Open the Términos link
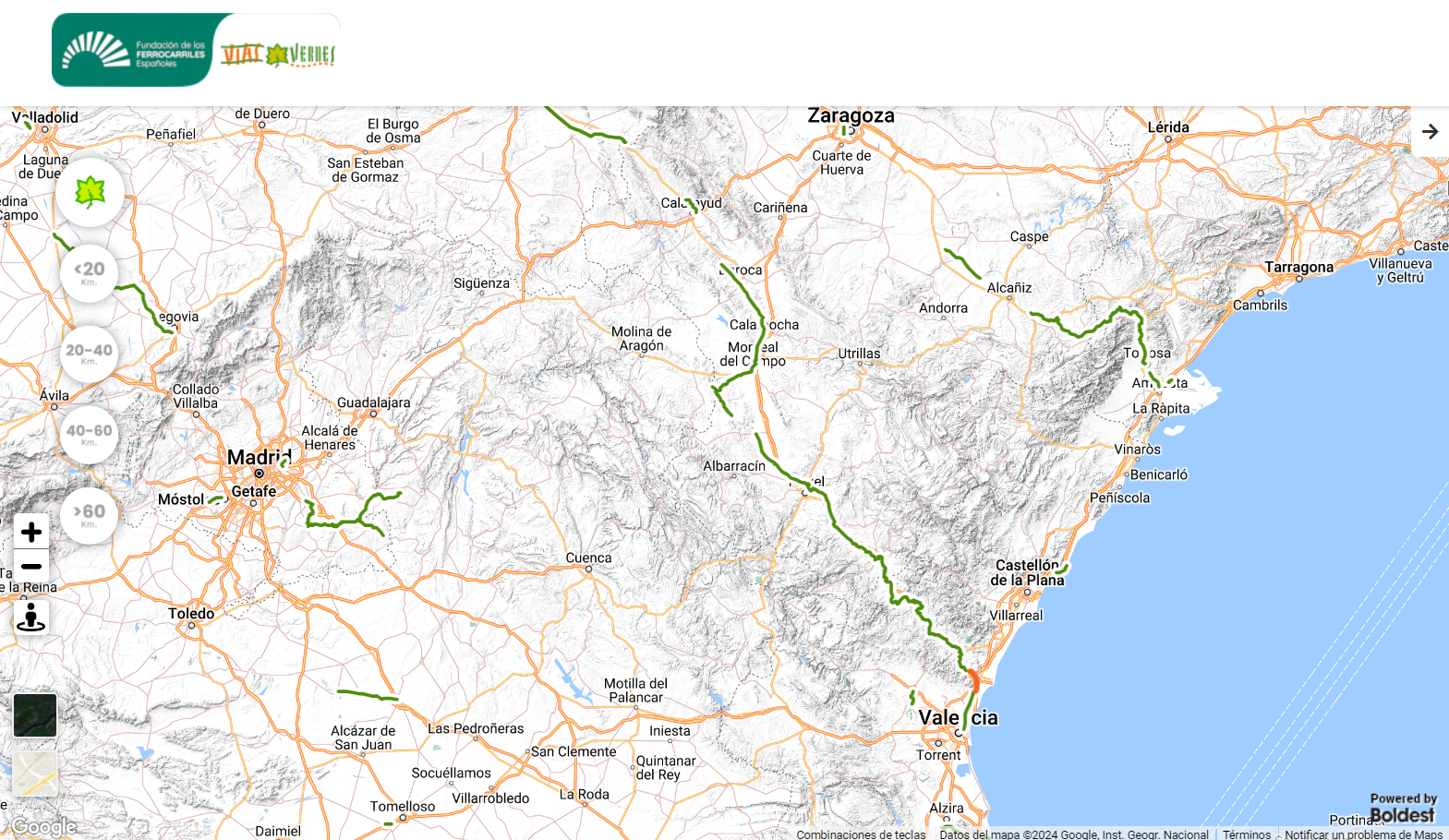The height and width of the screenshot is (840, 1449). point(1247,834)
